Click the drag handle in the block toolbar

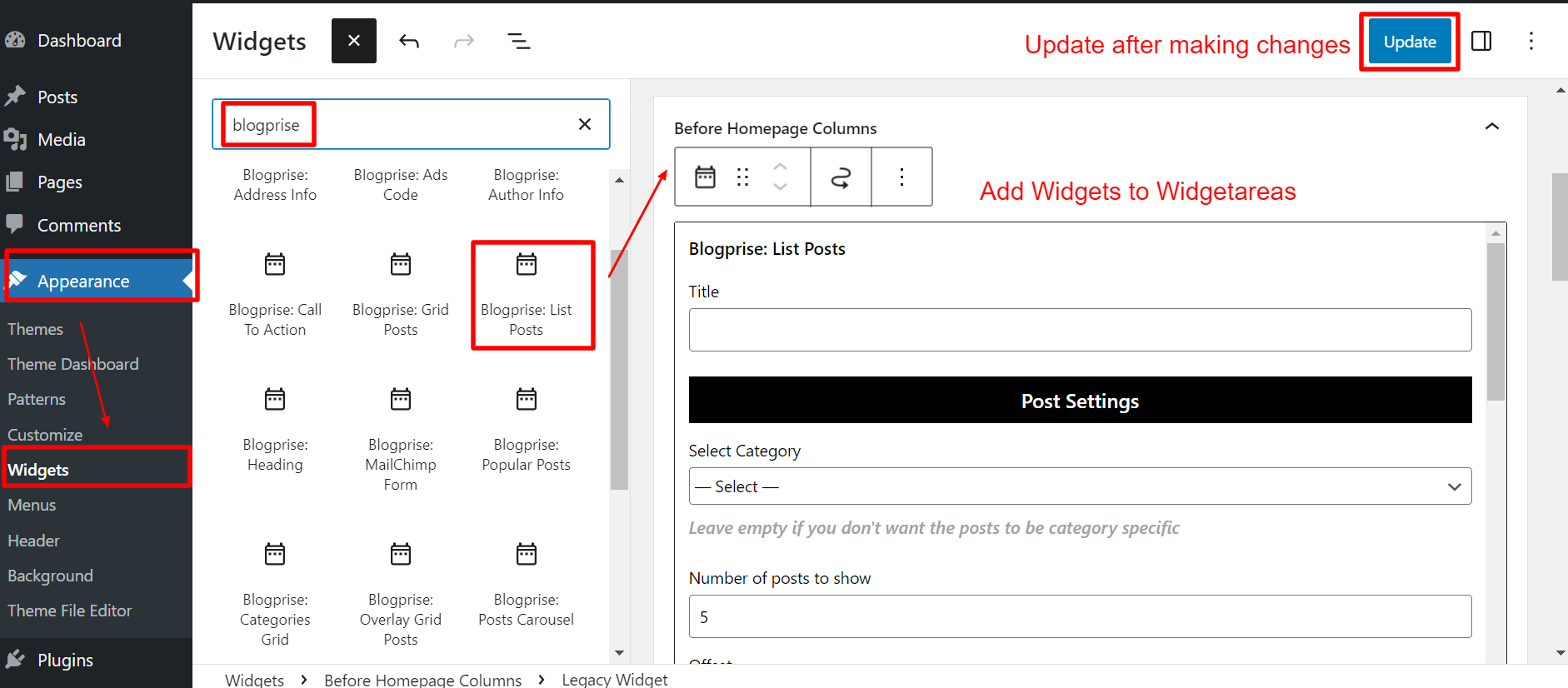tap(742, 177)
